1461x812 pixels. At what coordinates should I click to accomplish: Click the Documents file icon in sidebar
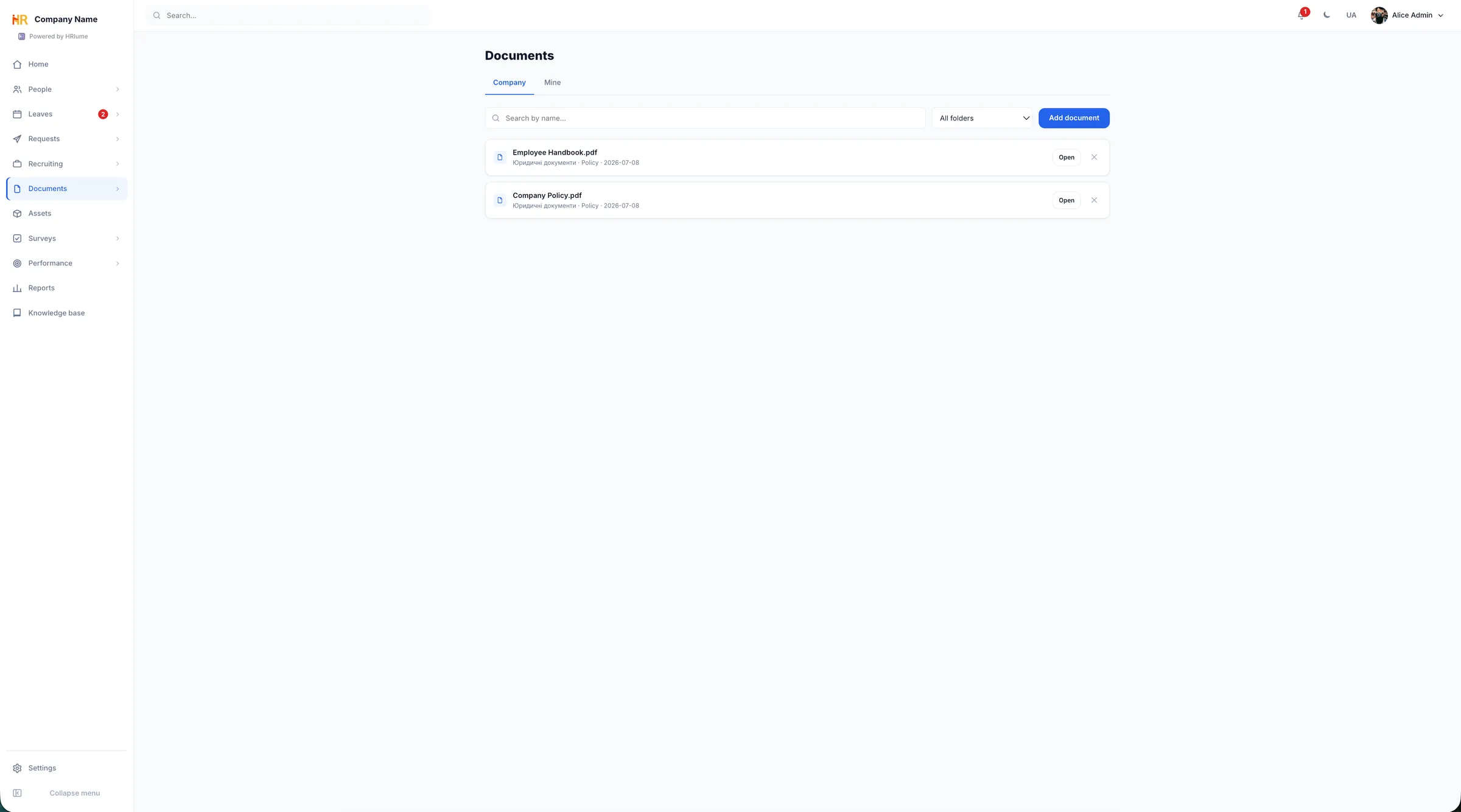click(17, 189)
